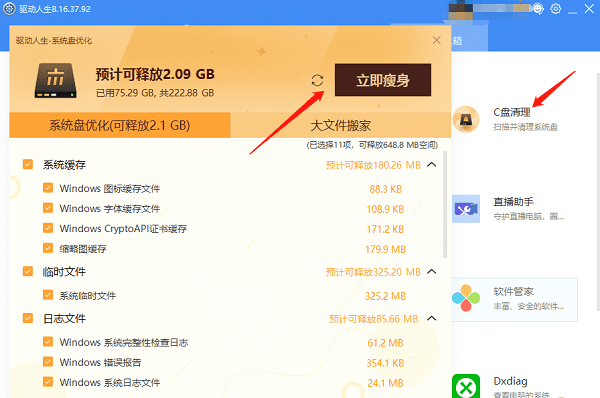Toggle the 系统缓存 checkbox
The width and height of the screenshot is (600, 398).
coord(28,164)
